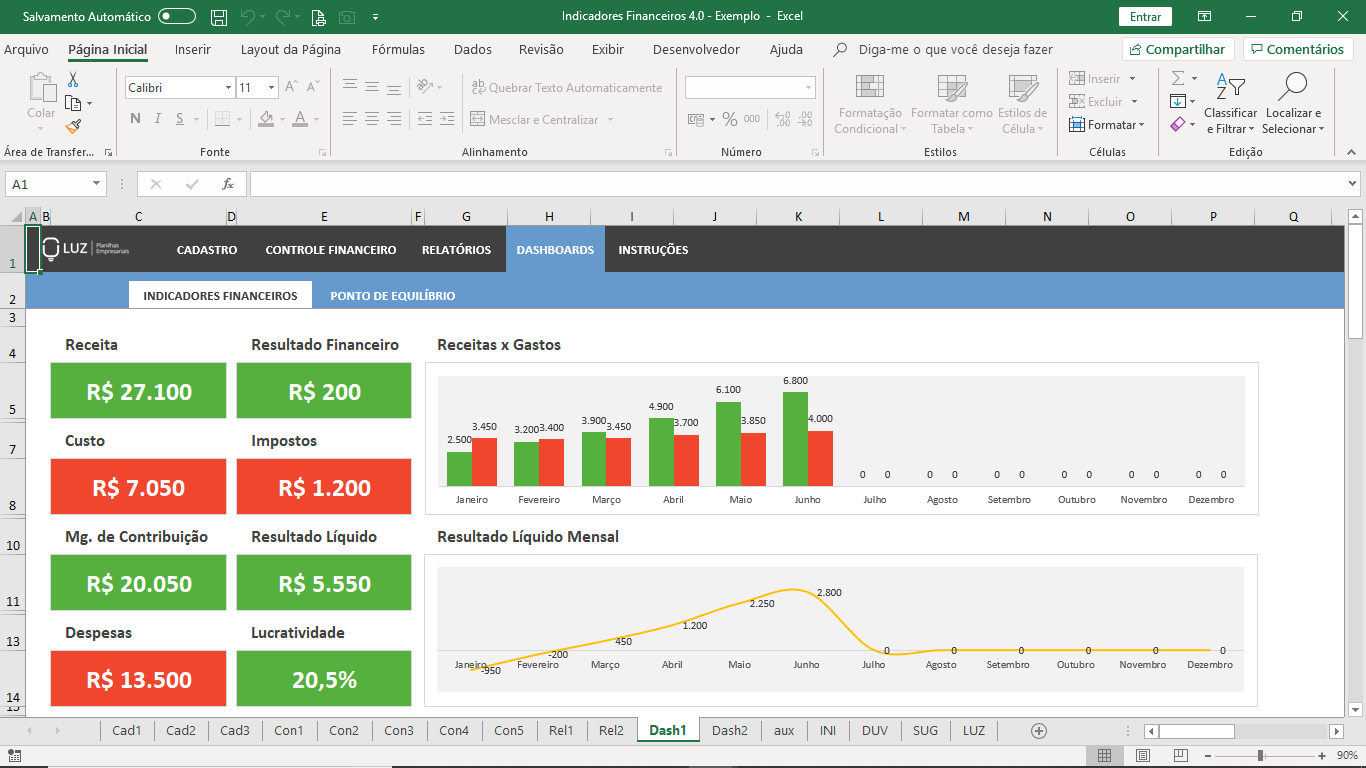Open the font name Calibri dropdown
1366x768 pixels.
tap(228, 88)
